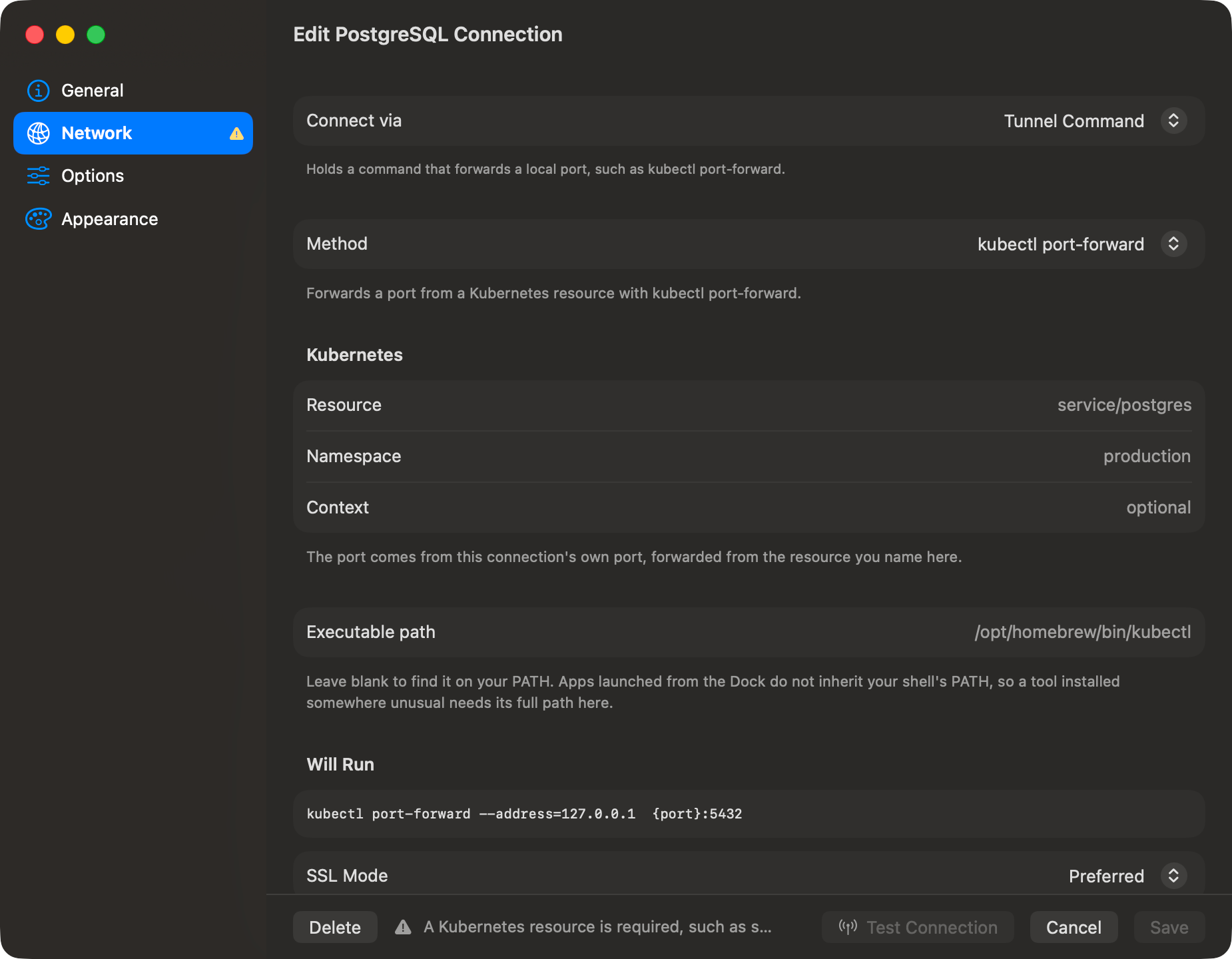Click the Test Connection button
Screen dimensions: 1232x959
(918, 927)
